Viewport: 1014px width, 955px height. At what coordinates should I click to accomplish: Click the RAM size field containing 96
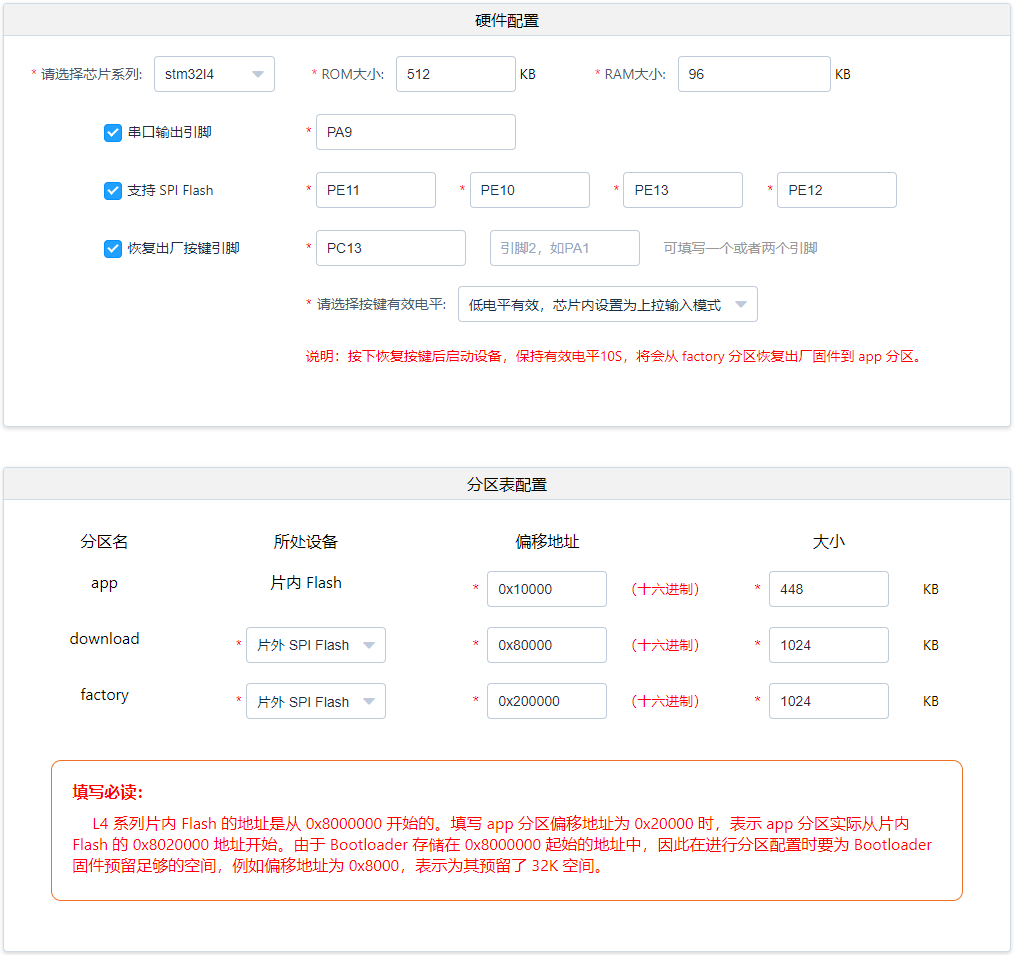(754, 74)
